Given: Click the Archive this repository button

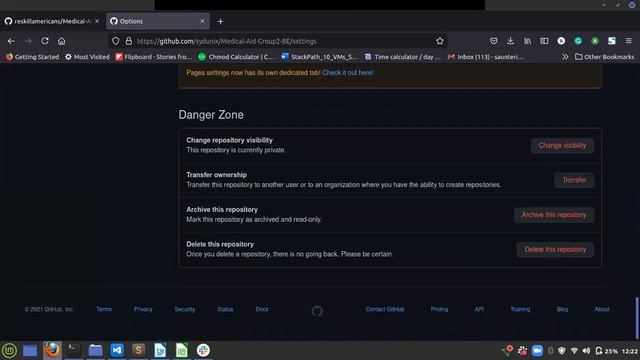Looking at the screenshot, I should click(x=553, y=215).
